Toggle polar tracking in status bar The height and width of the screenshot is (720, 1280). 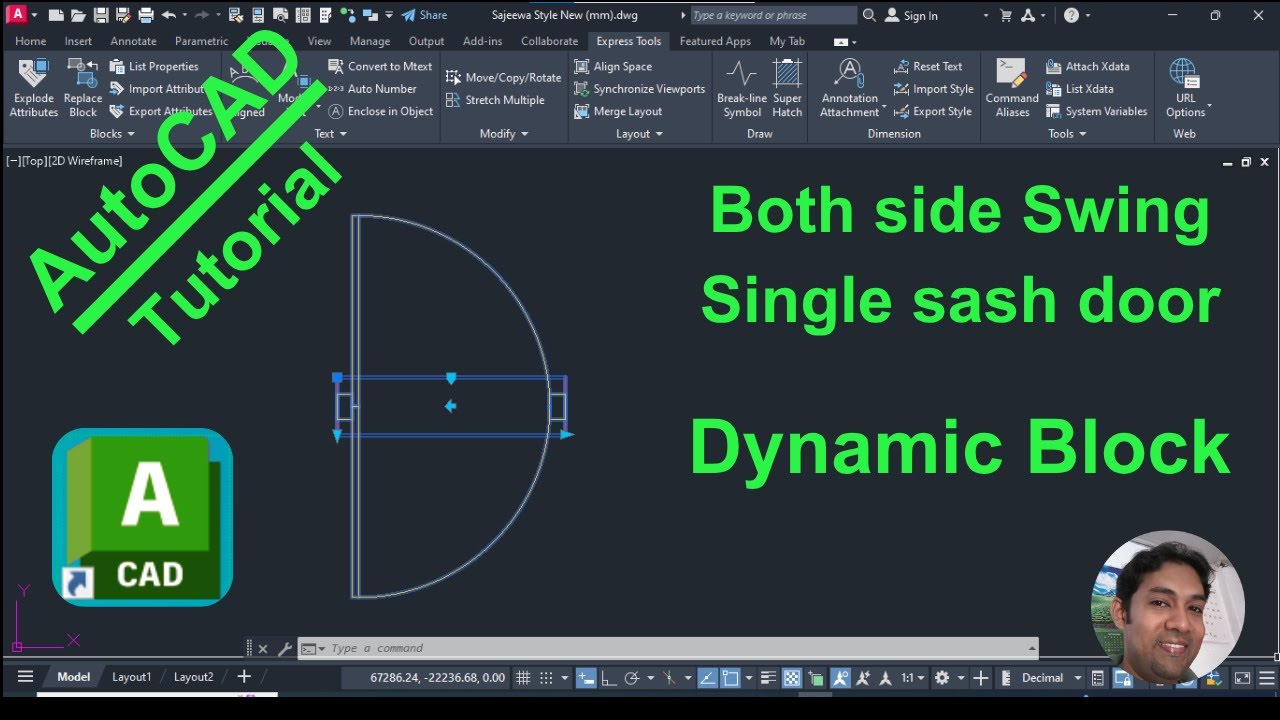[631, 678]
